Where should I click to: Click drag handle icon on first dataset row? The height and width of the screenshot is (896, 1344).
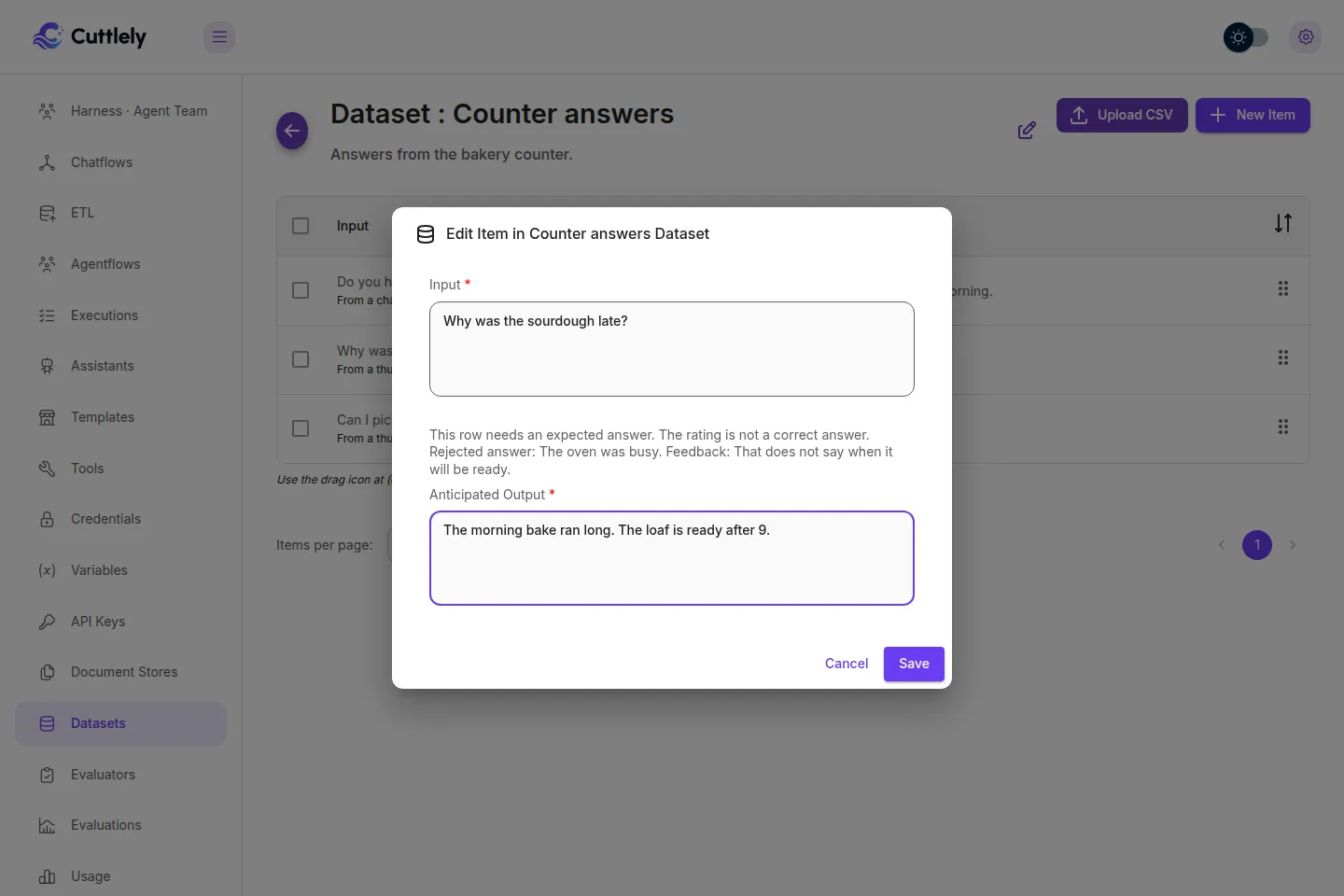click(x=1283, y=289)
